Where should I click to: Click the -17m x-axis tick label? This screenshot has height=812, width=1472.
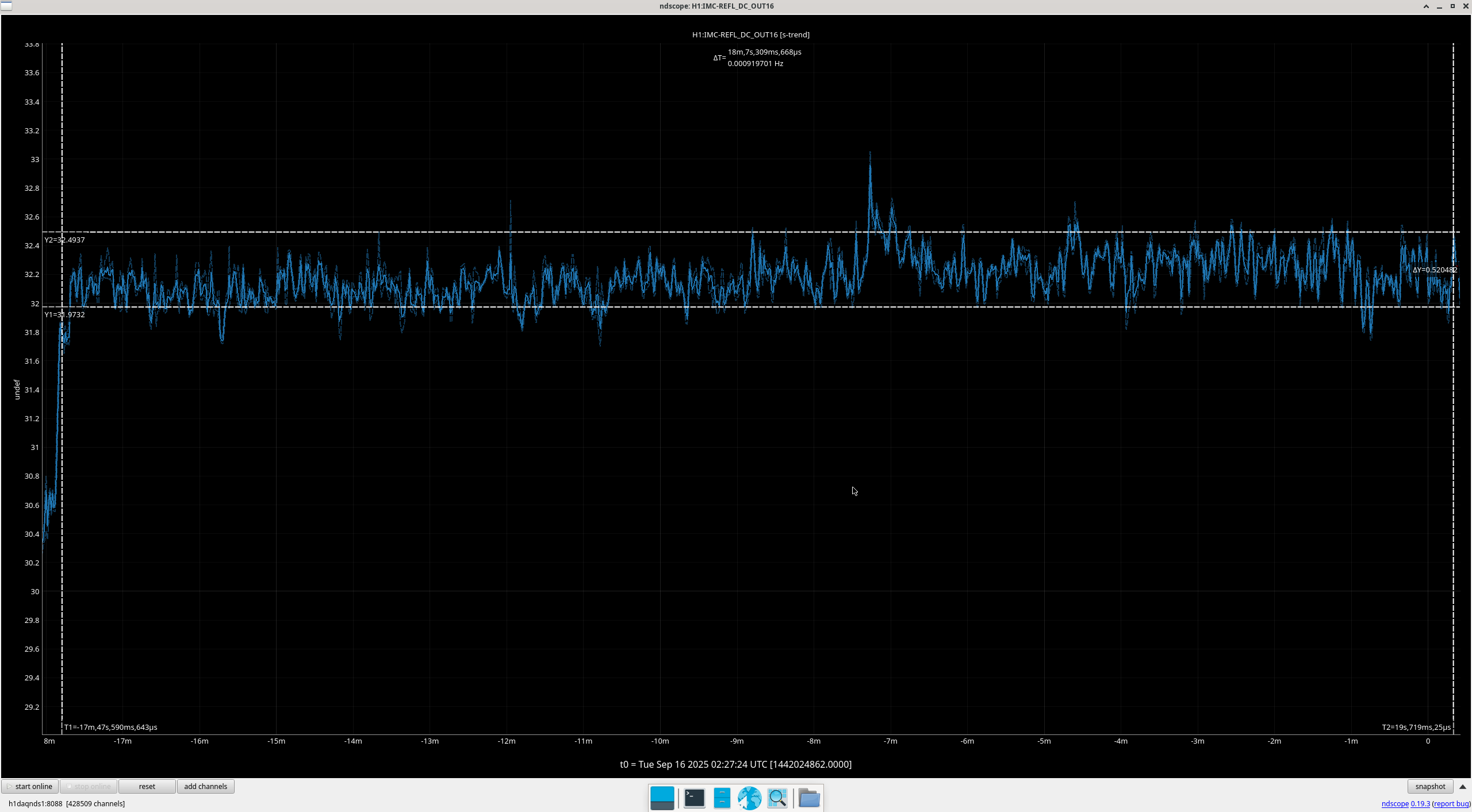pos(122,741)
